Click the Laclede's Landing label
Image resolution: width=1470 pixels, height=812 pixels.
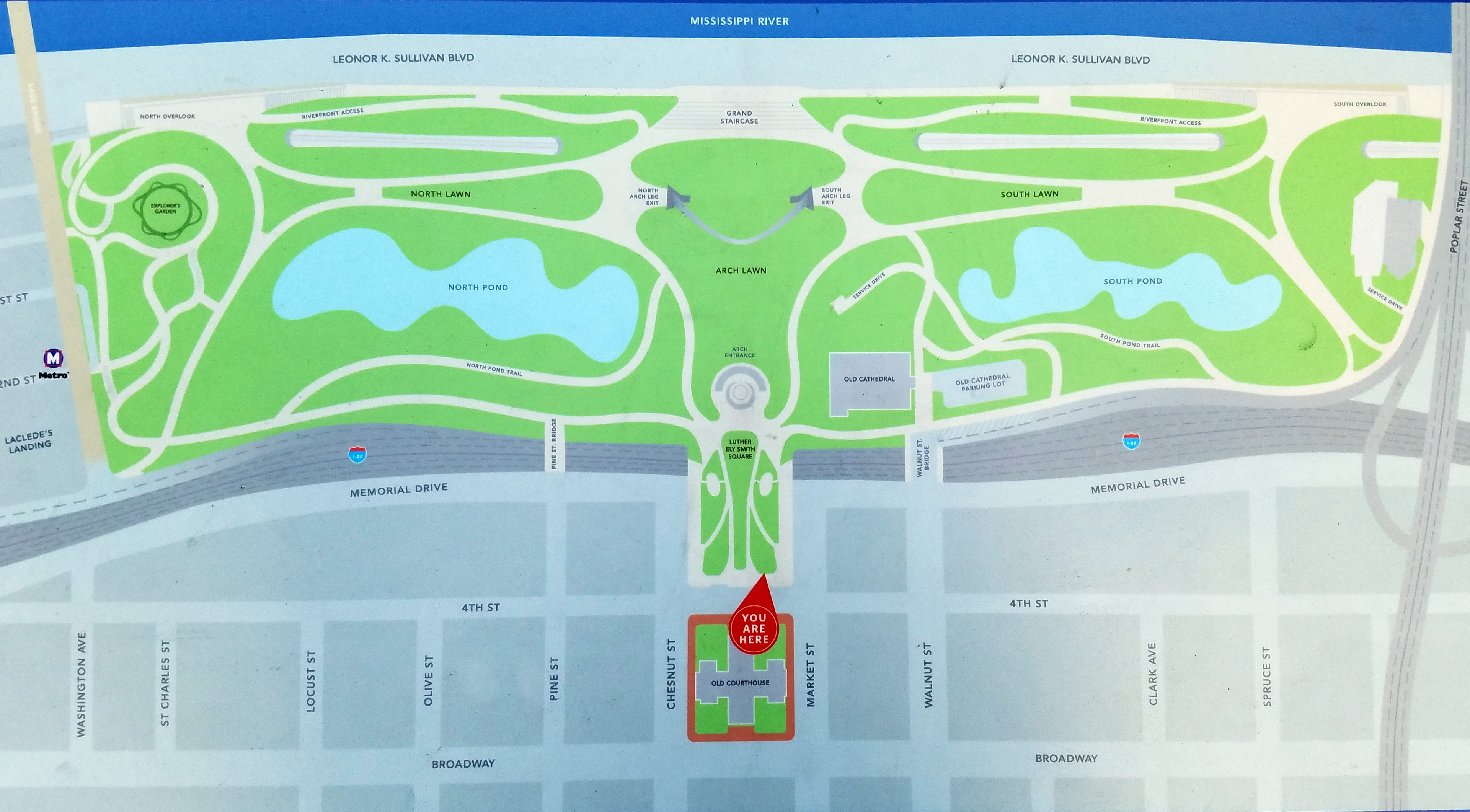click(30, 442)
